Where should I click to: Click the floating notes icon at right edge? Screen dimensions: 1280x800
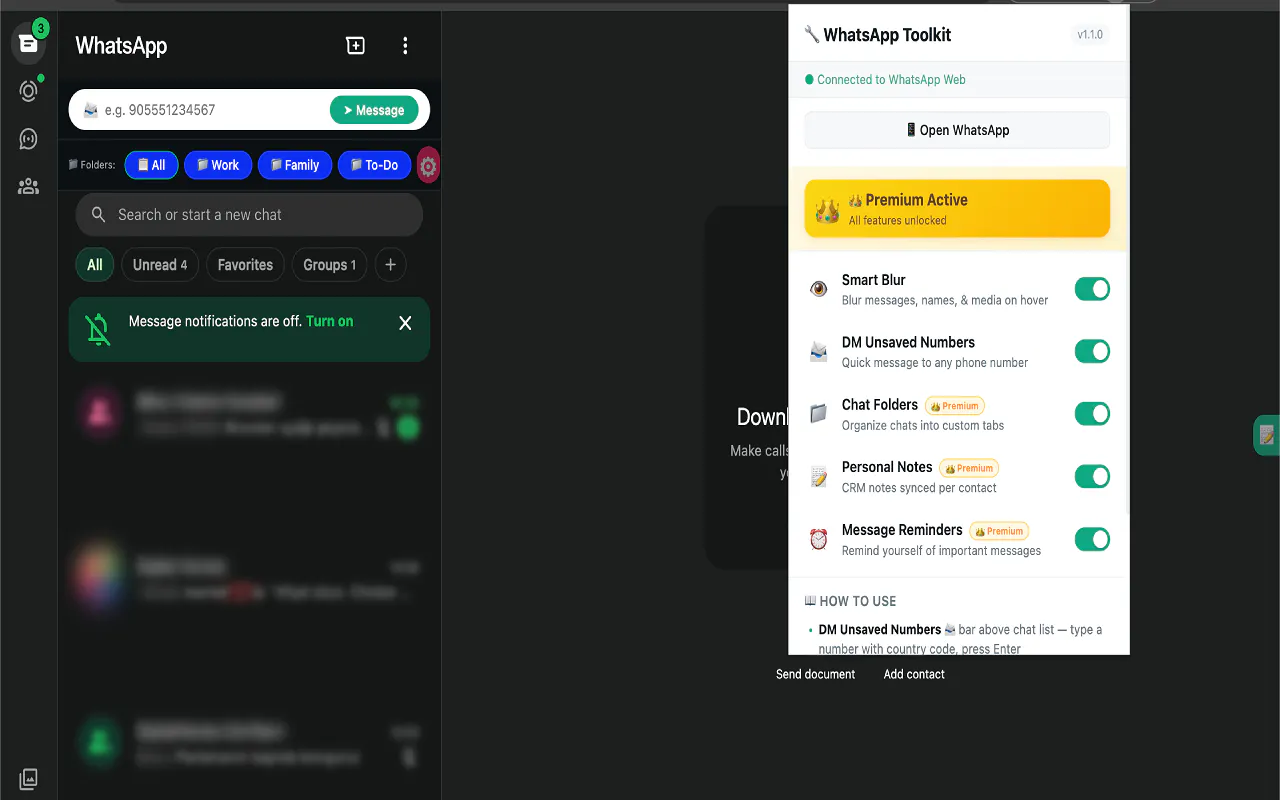click(x=1266, y=435)
